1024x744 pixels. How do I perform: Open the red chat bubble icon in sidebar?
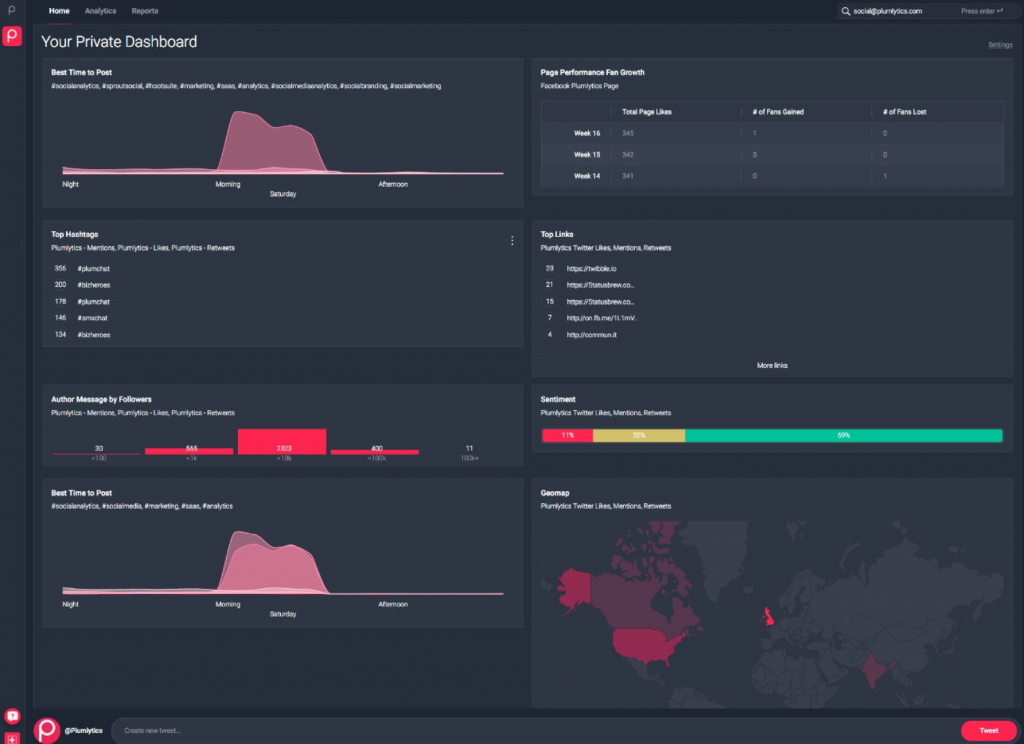pos(12,716)
